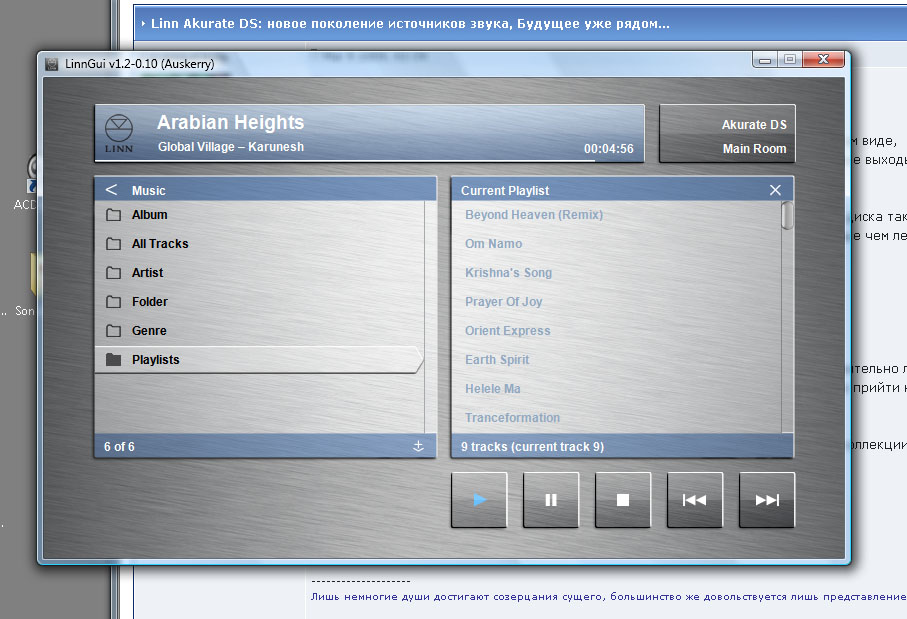Screen dimensions: 907x619
Task: Open the Artist folder
Action: tap(259, 272)
